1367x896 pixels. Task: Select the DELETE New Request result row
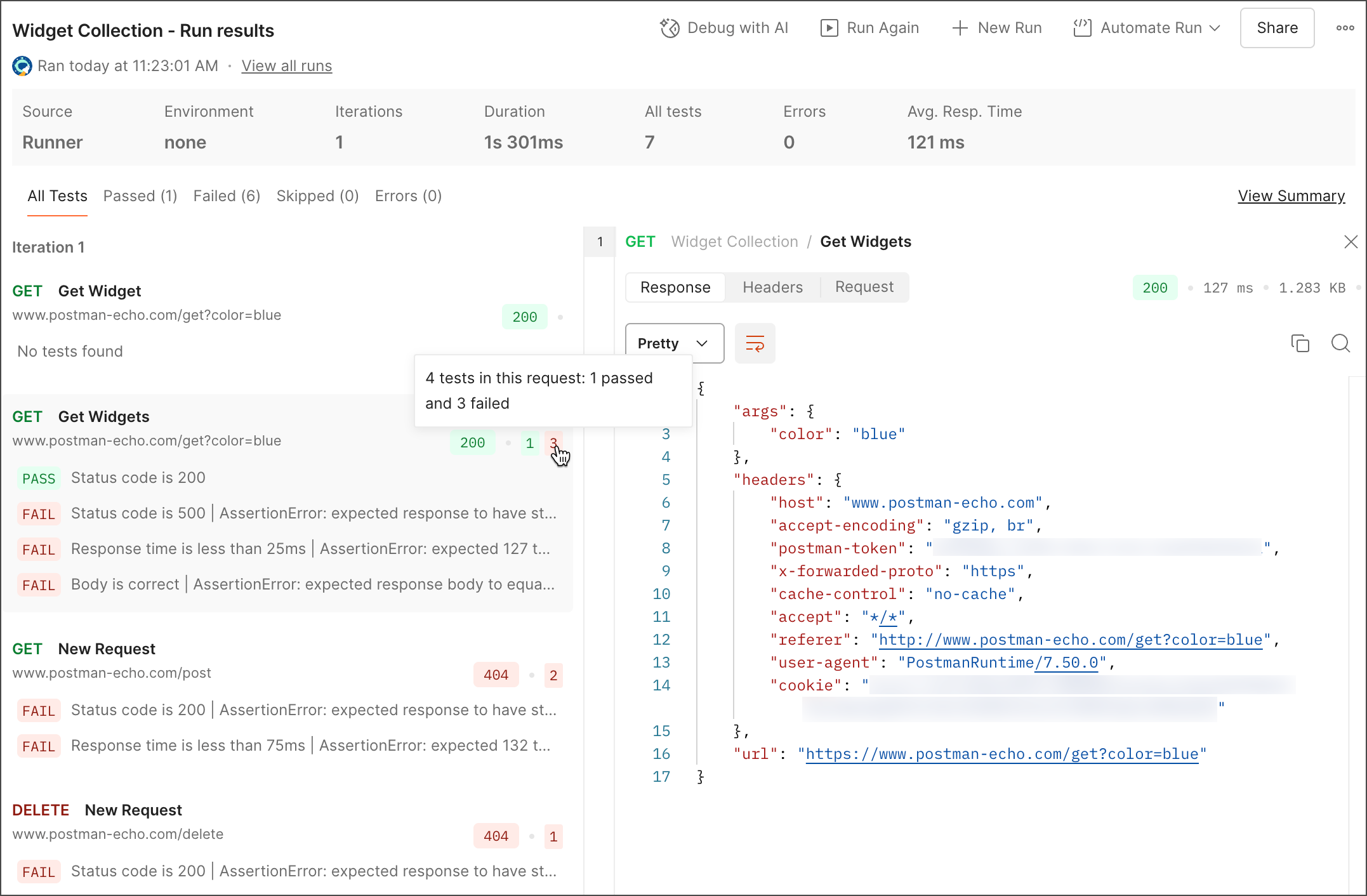(133, 810)
